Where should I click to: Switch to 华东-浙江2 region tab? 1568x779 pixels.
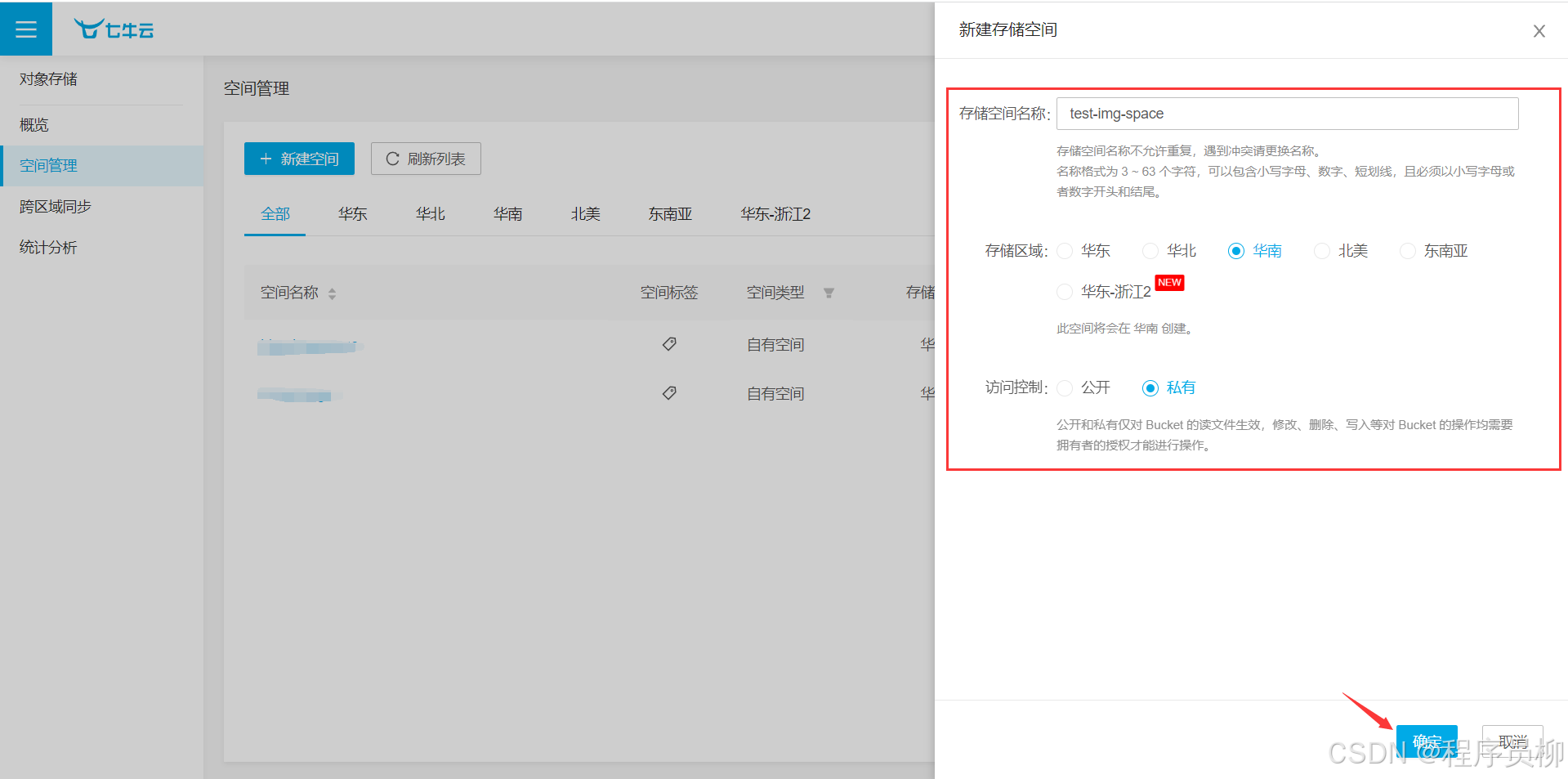775,214
